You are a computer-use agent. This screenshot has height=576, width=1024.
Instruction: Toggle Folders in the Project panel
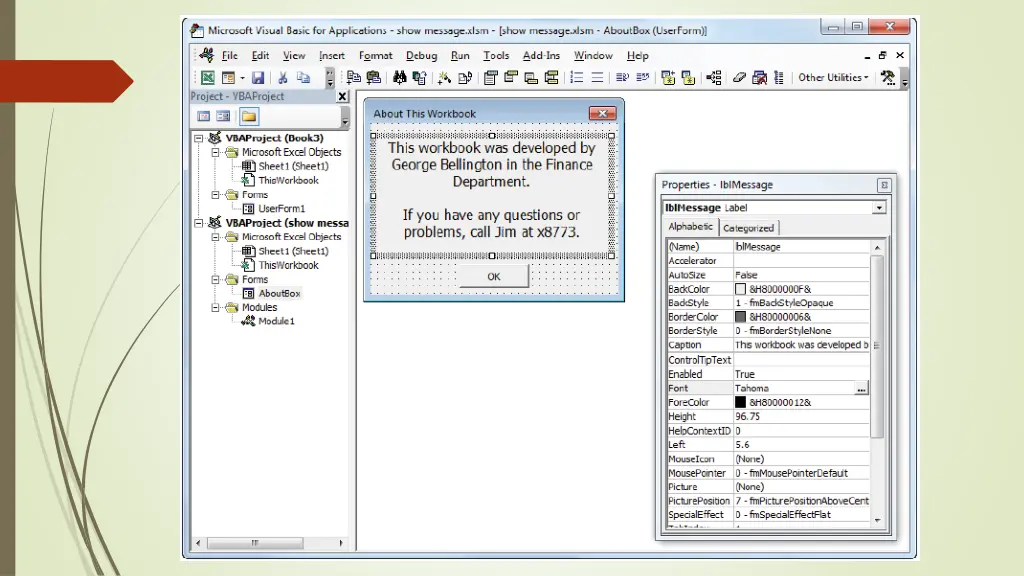pyautogui.click(x=249, y=116)
